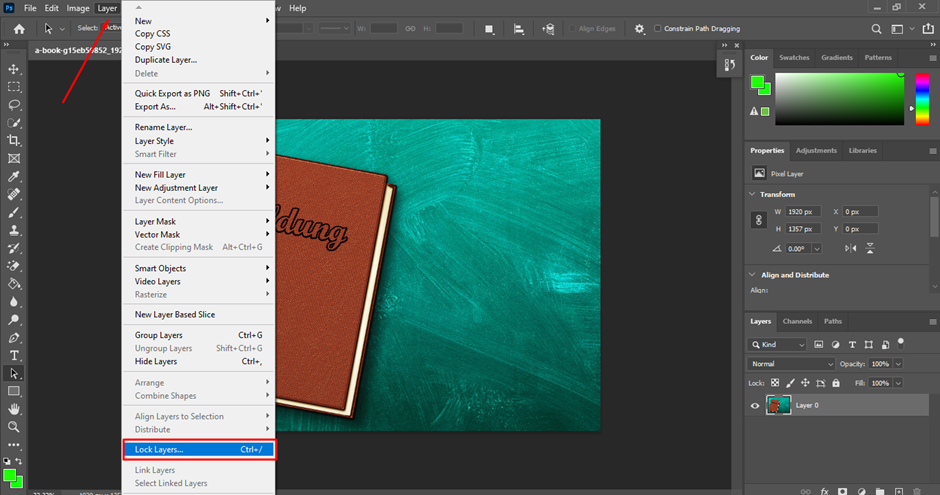Viewport: 940px width, 495px height.
Task: Filter layers by adjustment layer icon
Action: pos(835,345)
